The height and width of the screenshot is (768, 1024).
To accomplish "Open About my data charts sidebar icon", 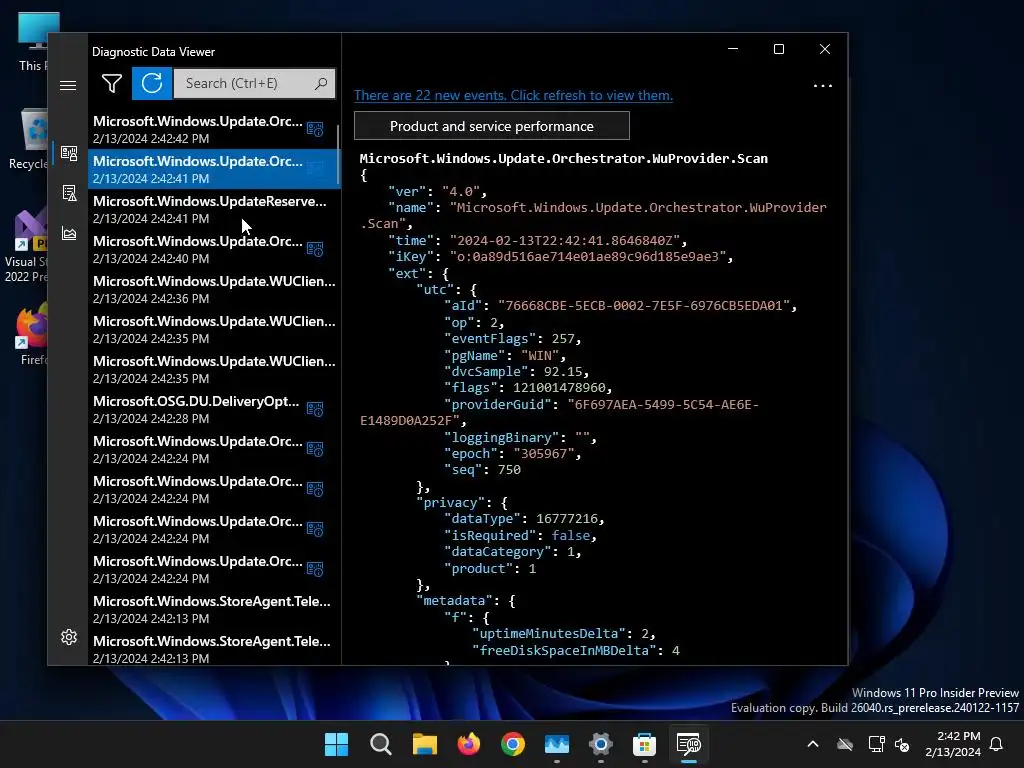I will pyautogui.click(x=69, y=233).
